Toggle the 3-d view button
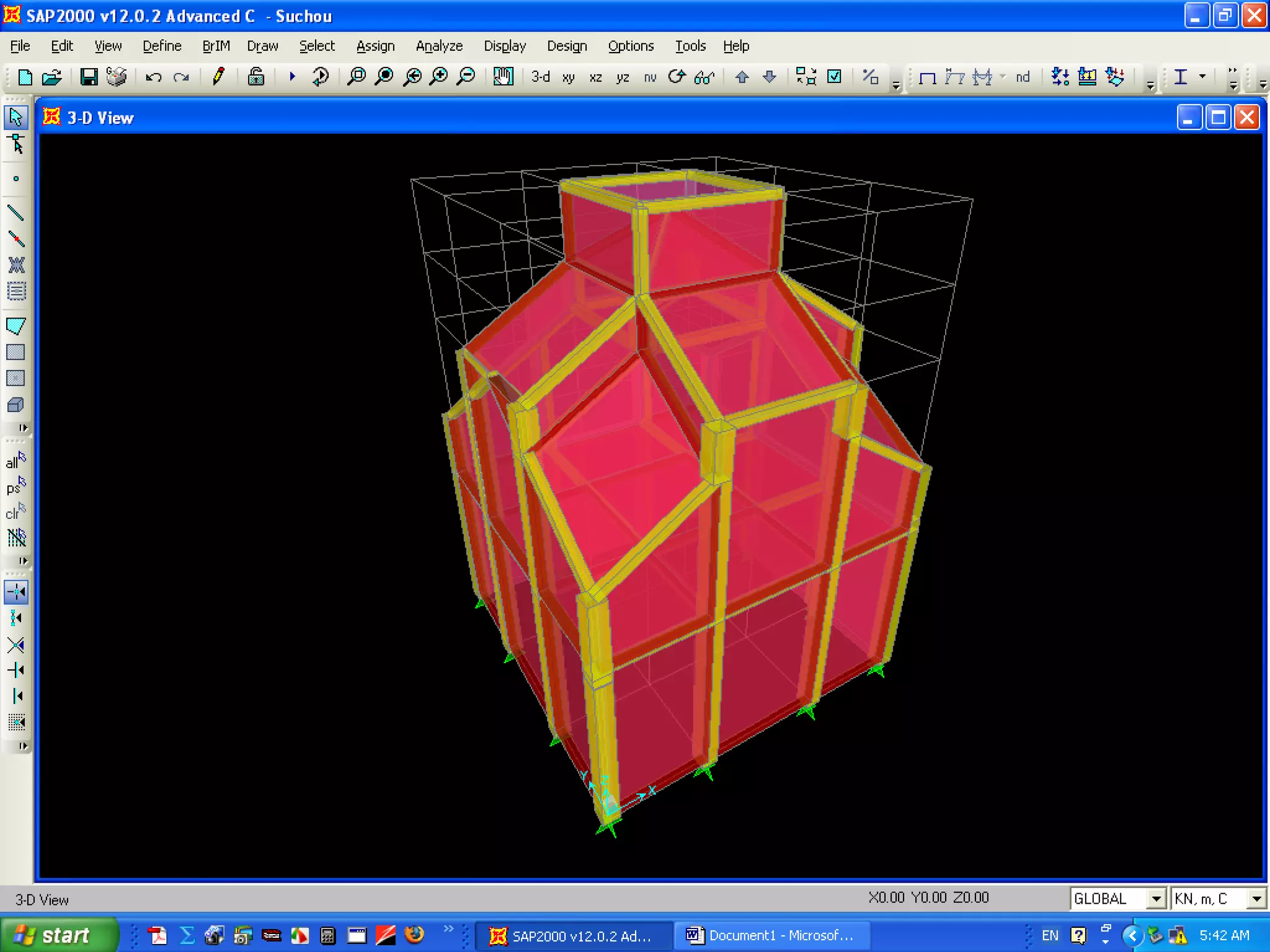The height and width of the screenshot is (952, 1270). (540, 77)
